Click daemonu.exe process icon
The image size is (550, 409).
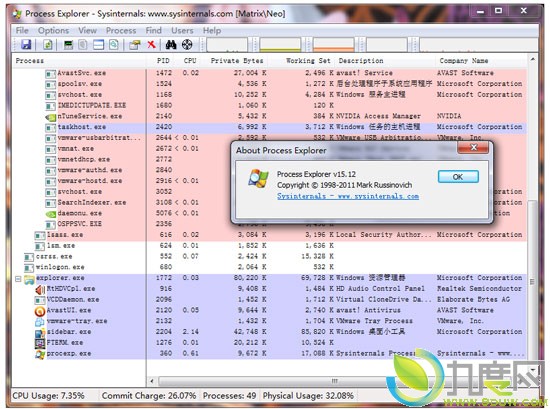tap(51, 214)
